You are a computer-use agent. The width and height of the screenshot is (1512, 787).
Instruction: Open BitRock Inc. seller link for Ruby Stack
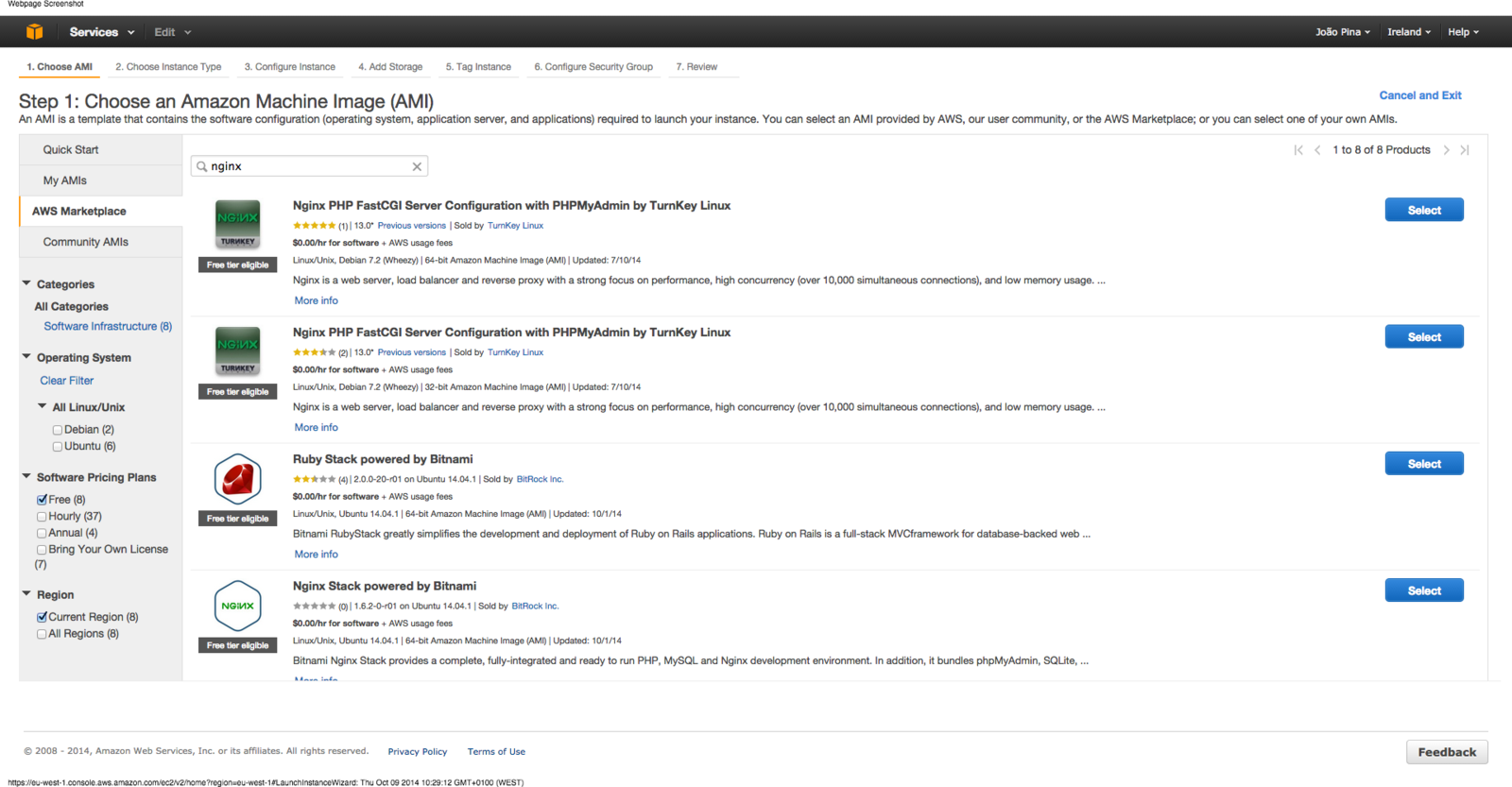[x=540, y=479]
